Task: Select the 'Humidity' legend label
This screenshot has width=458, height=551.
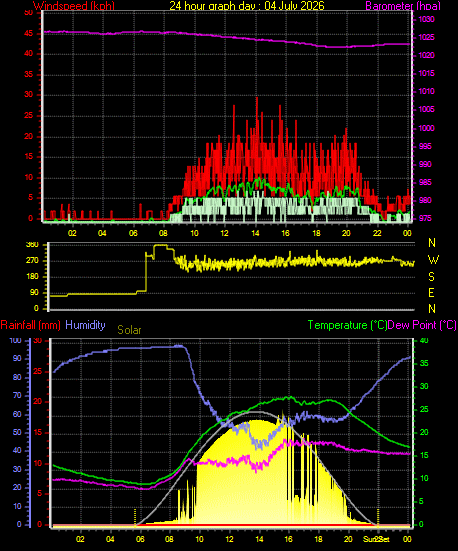Action: point(85,325)
